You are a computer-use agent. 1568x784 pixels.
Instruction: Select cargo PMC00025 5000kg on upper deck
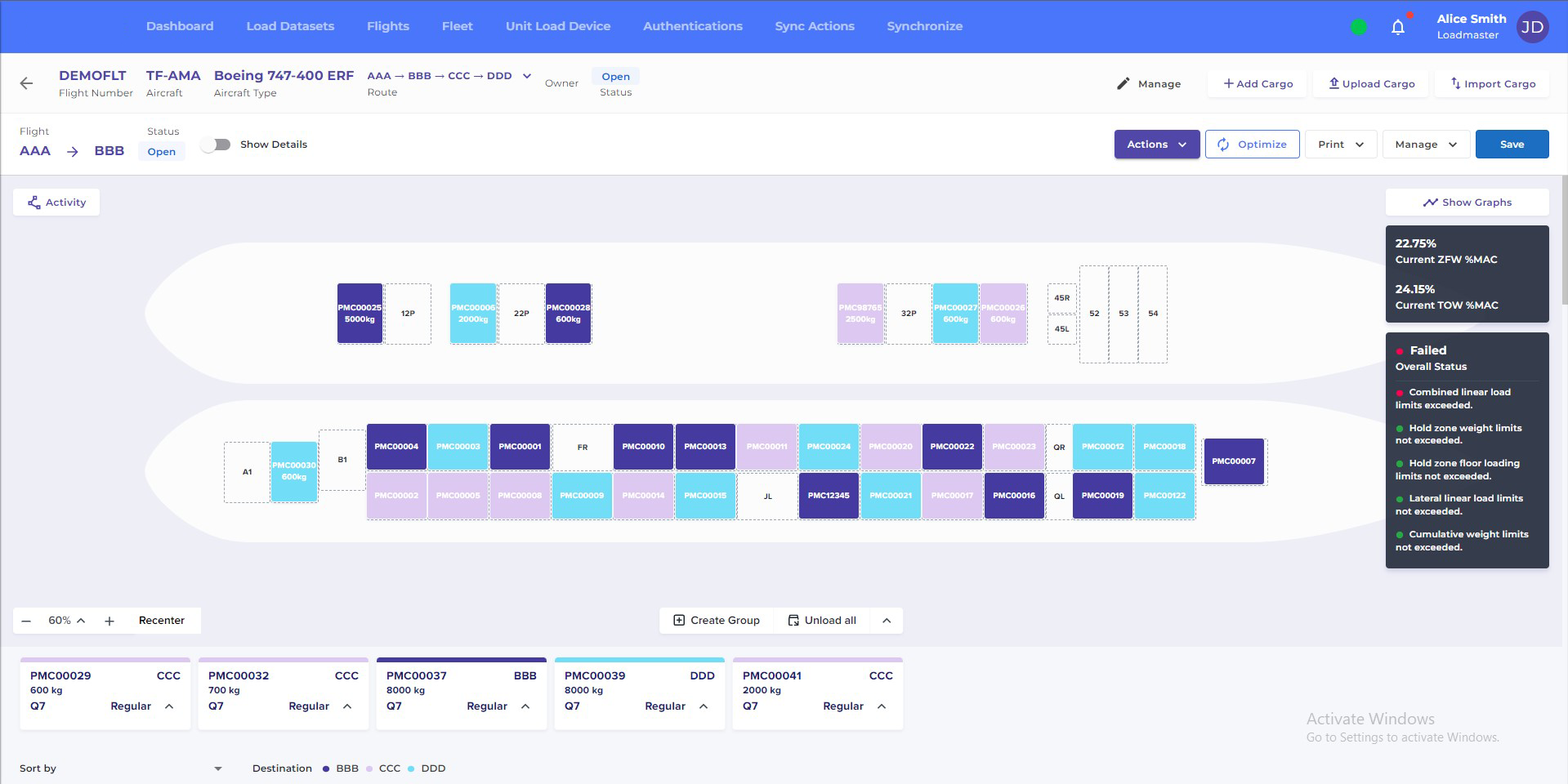point(360,314)
